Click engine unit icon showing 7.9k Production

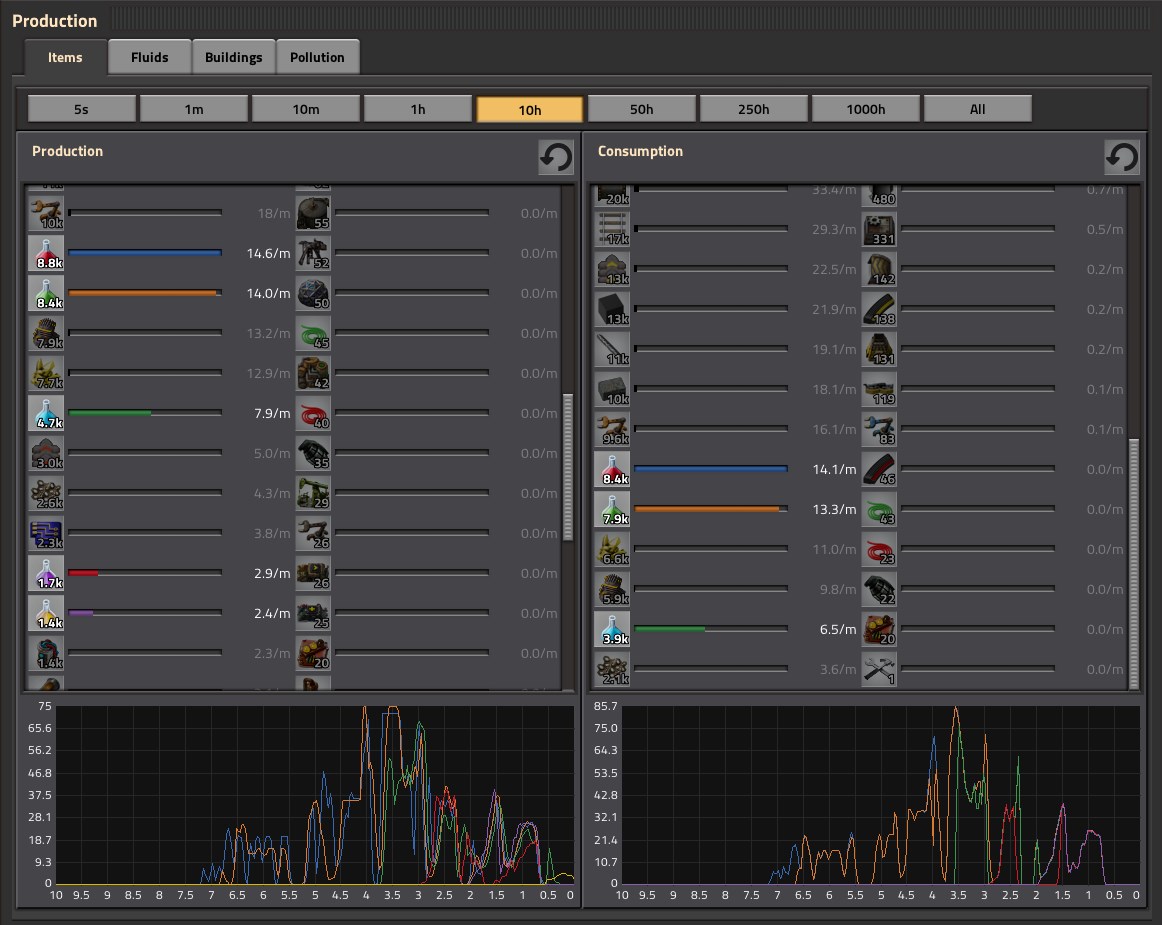tap(46, 334)
